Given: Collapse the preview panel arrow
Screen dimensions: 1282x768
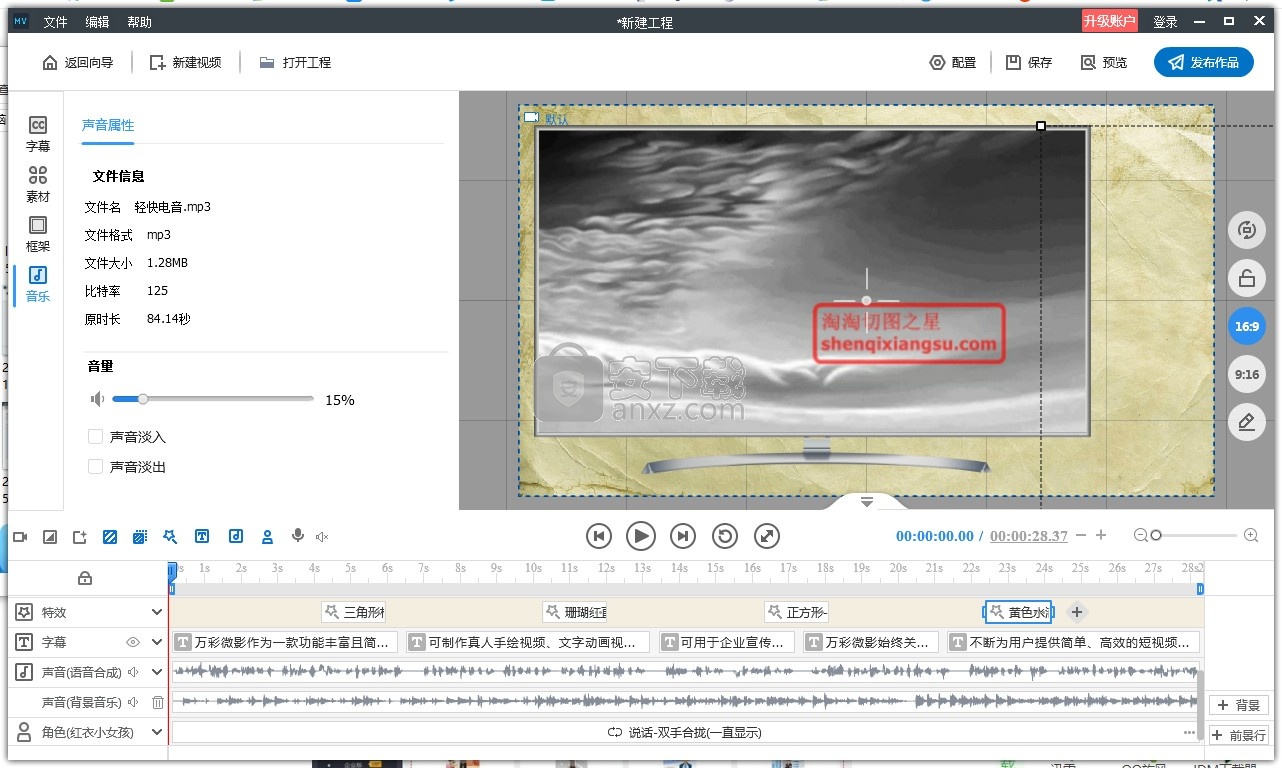Looking at the screenshot, I should point(867,501).
